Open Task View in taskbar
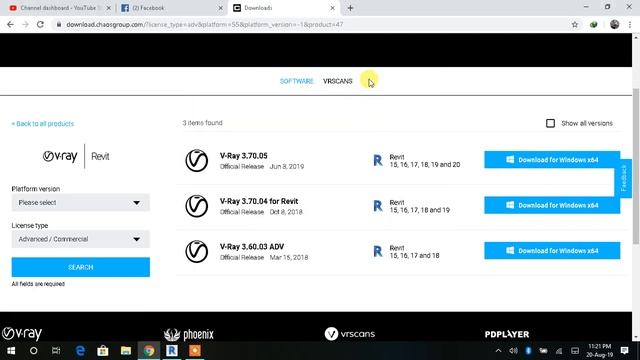 56,351
